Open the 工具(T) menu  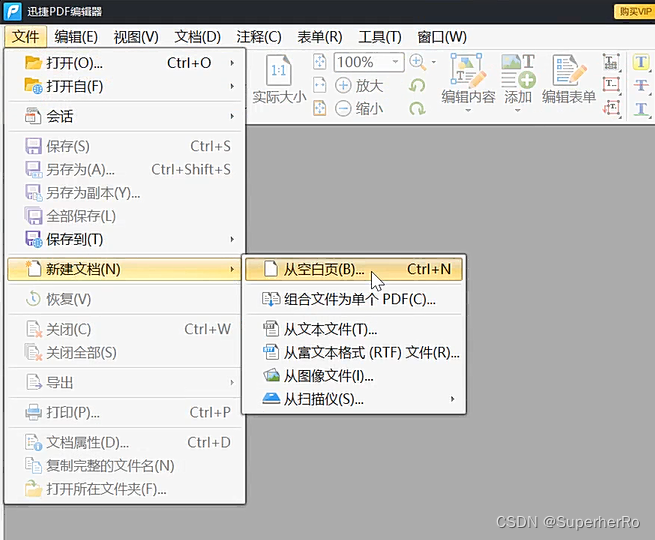(380, 37)
